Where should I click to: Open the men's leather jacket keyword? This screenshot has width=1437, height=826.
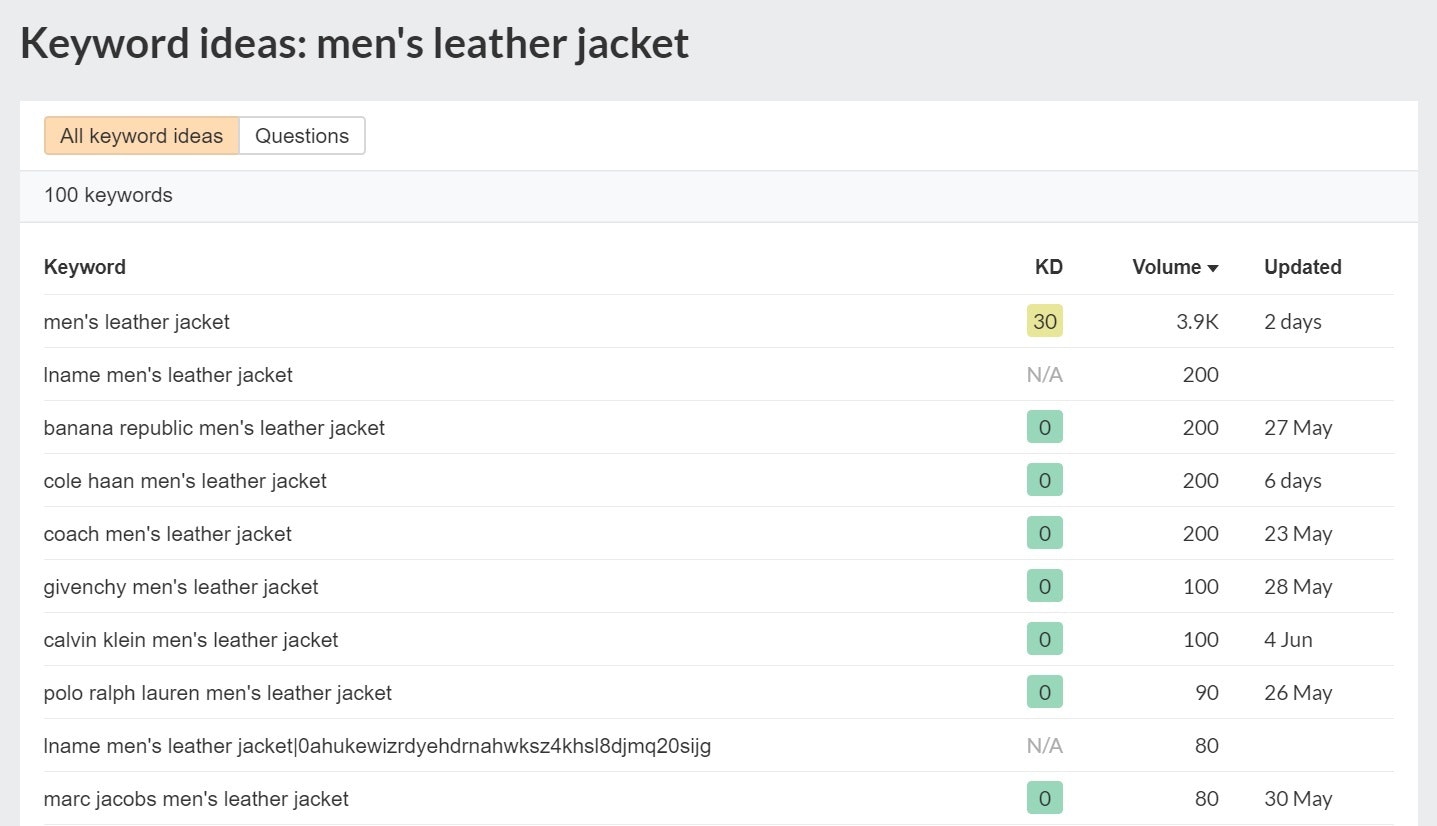[x=137, y=322]
